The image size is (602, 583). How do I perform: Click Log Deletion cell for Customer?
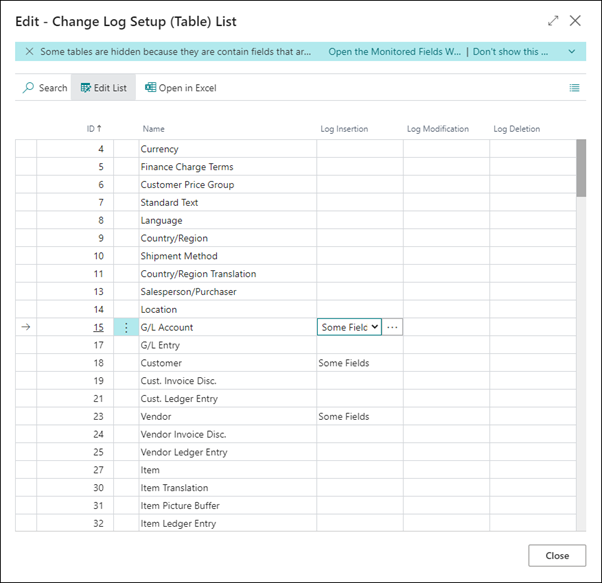pyautogui.click(x=533, y=363)
